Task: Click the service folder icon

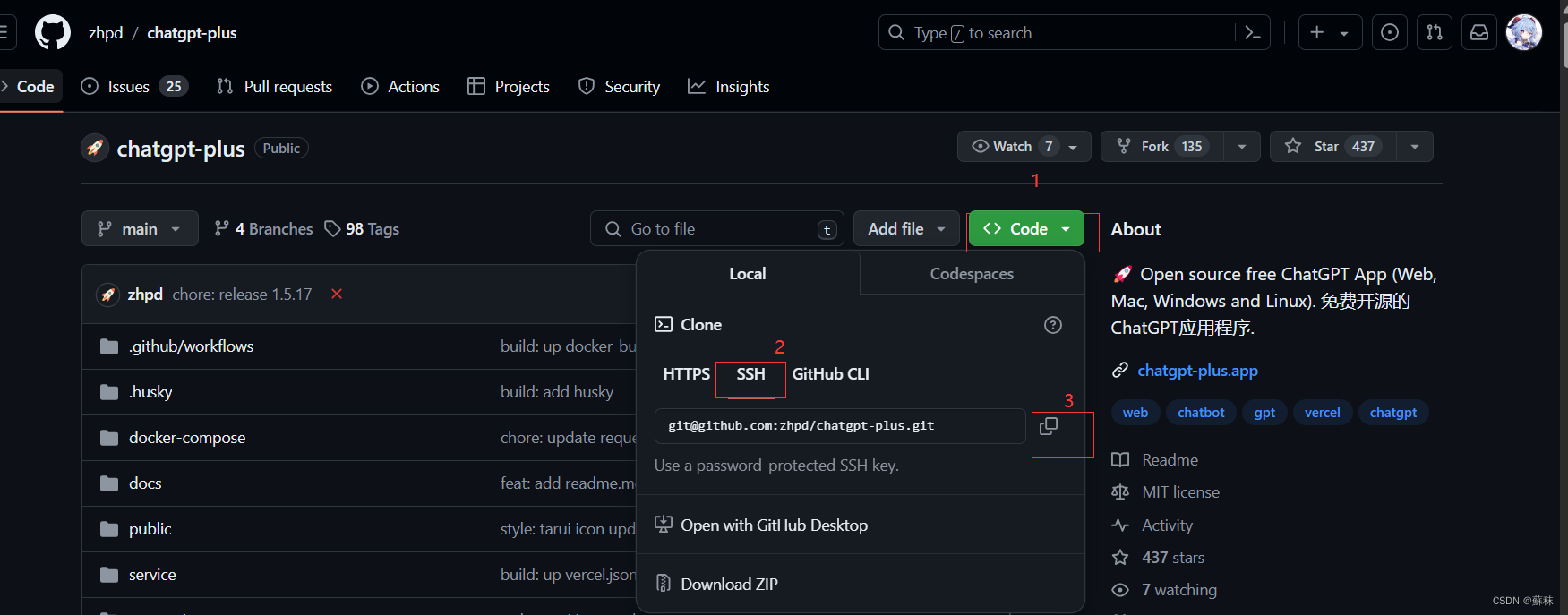Action: pyautogui.click(x=109, y=575)
